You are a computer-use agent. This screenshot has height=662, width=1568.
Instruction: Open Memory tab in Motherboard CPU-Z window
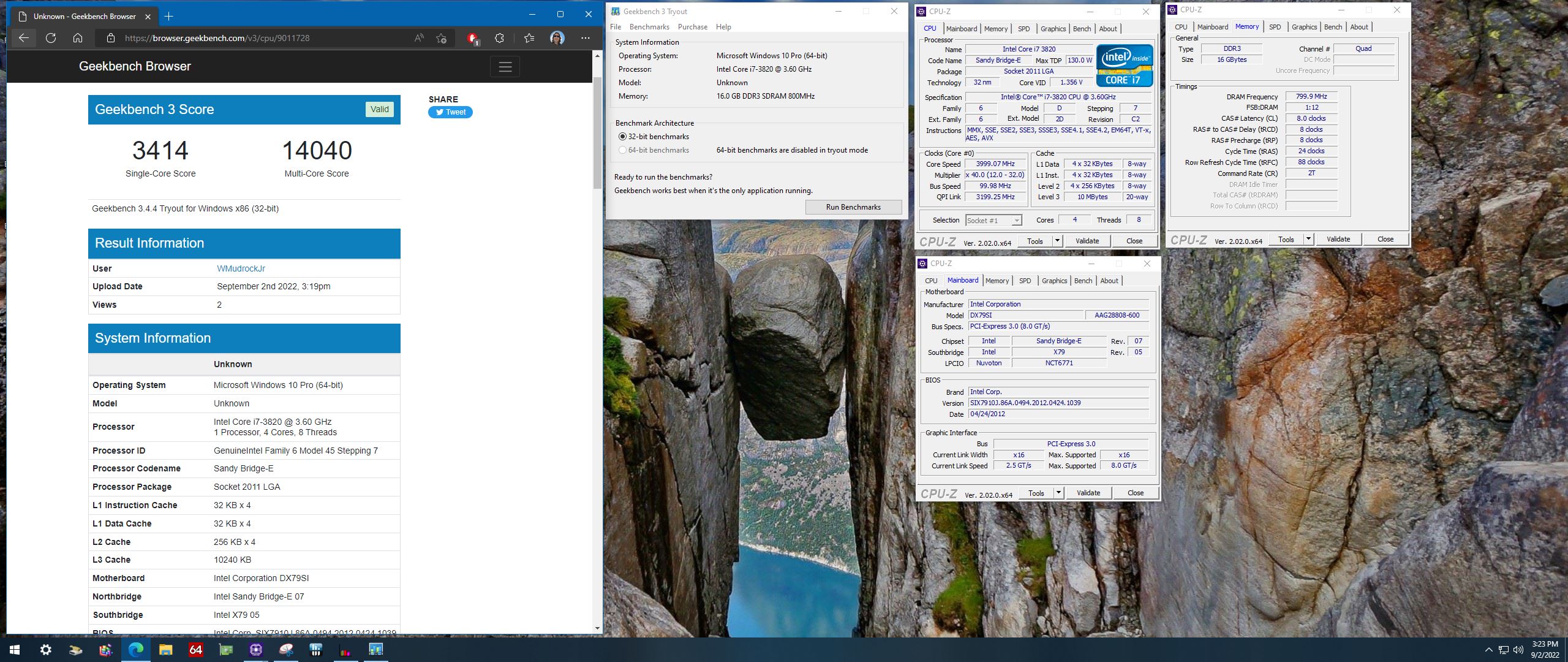[x=997, y=281]
